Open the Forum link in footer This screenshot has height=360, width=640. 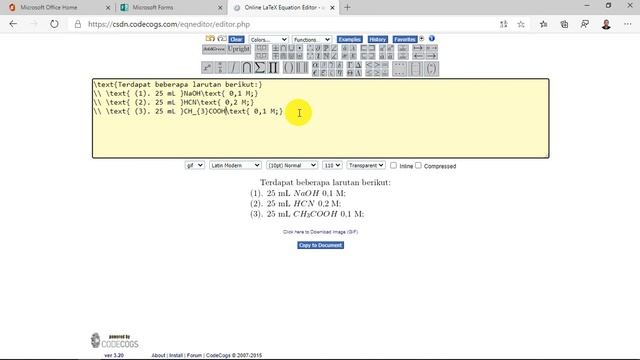click(194, 356)
